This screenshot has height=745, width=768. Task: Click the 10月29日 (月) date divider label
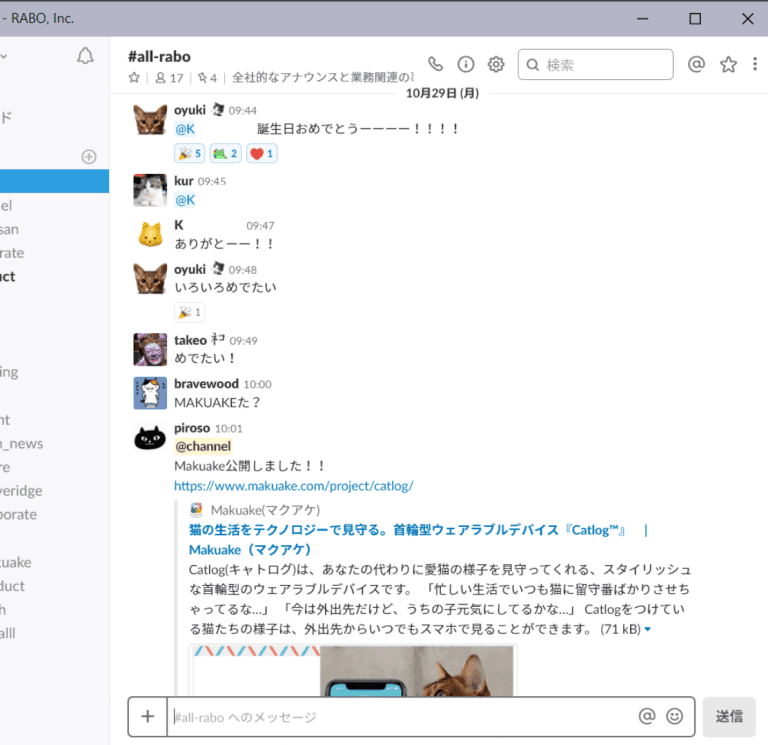pyautogui.click(x=442, y=93)
